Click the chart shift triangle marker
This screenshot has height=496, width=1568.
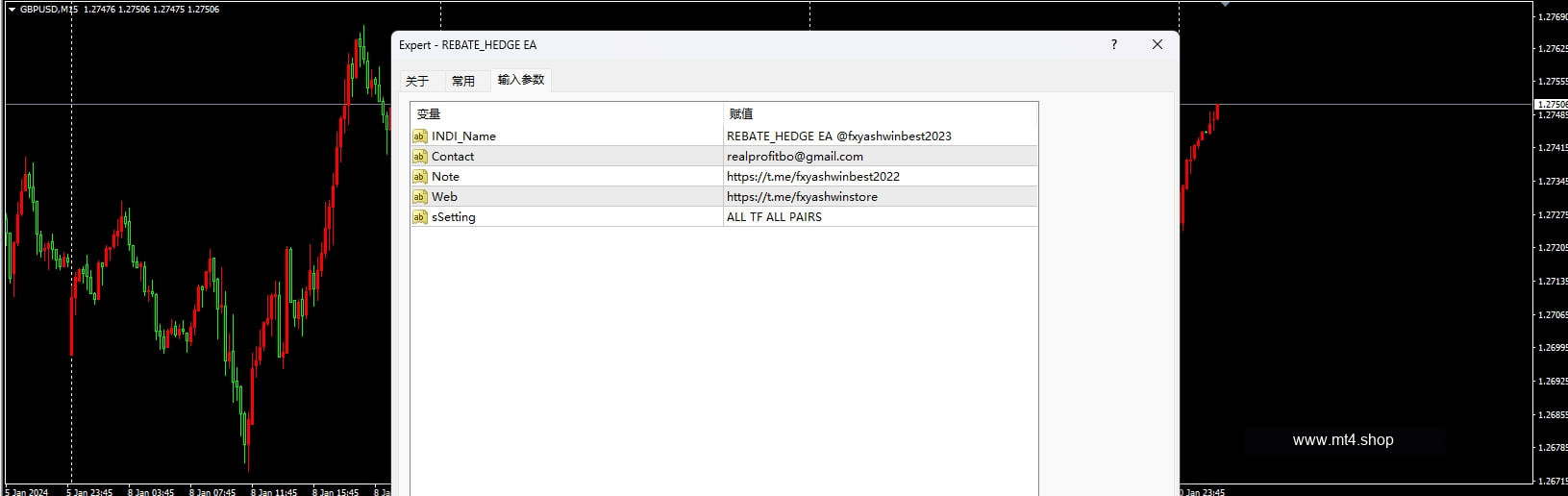click(1225, 5)
